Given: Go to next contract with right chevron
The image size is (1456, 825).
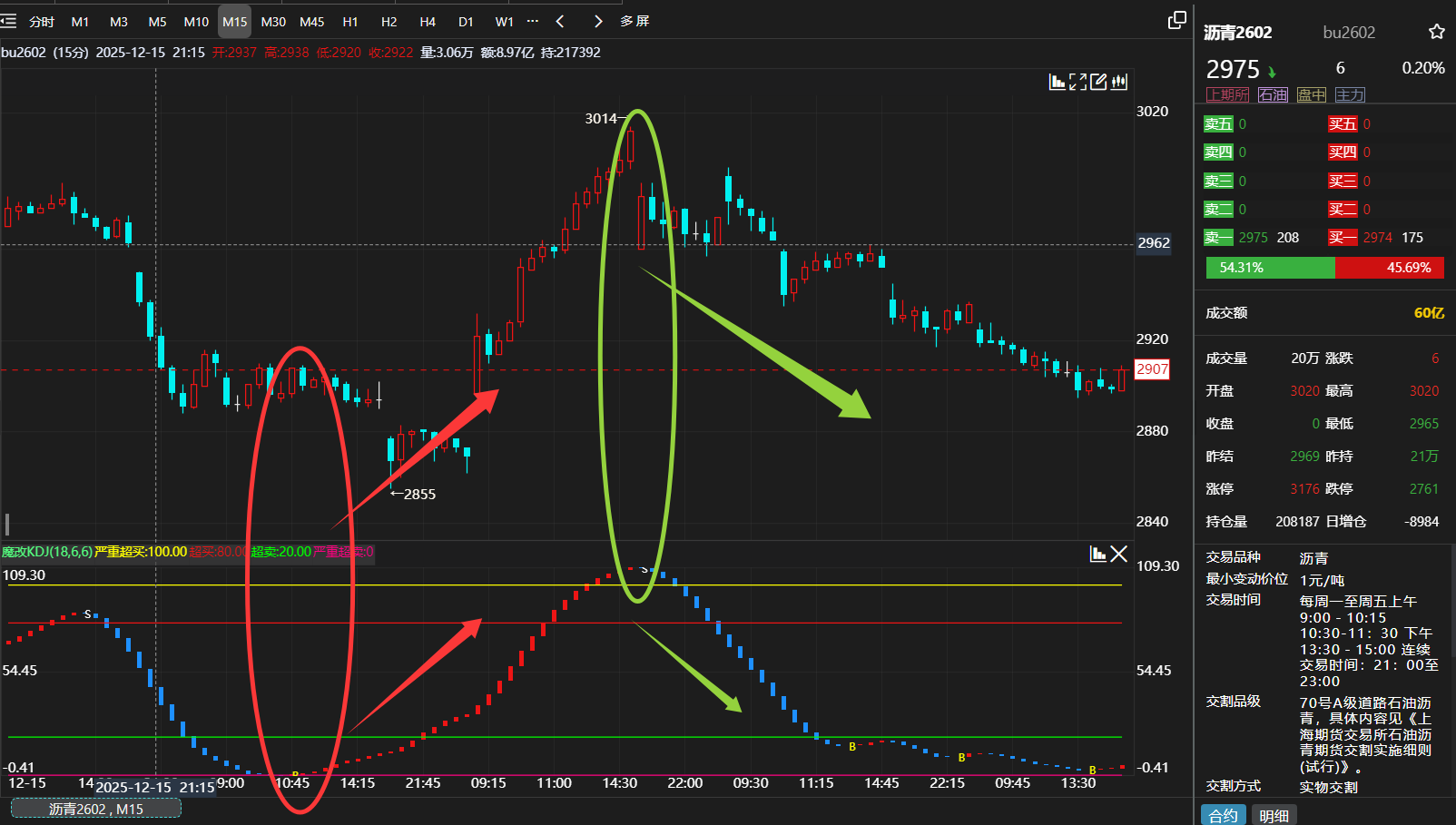Looking at the screenshot, I should point(597,22).
